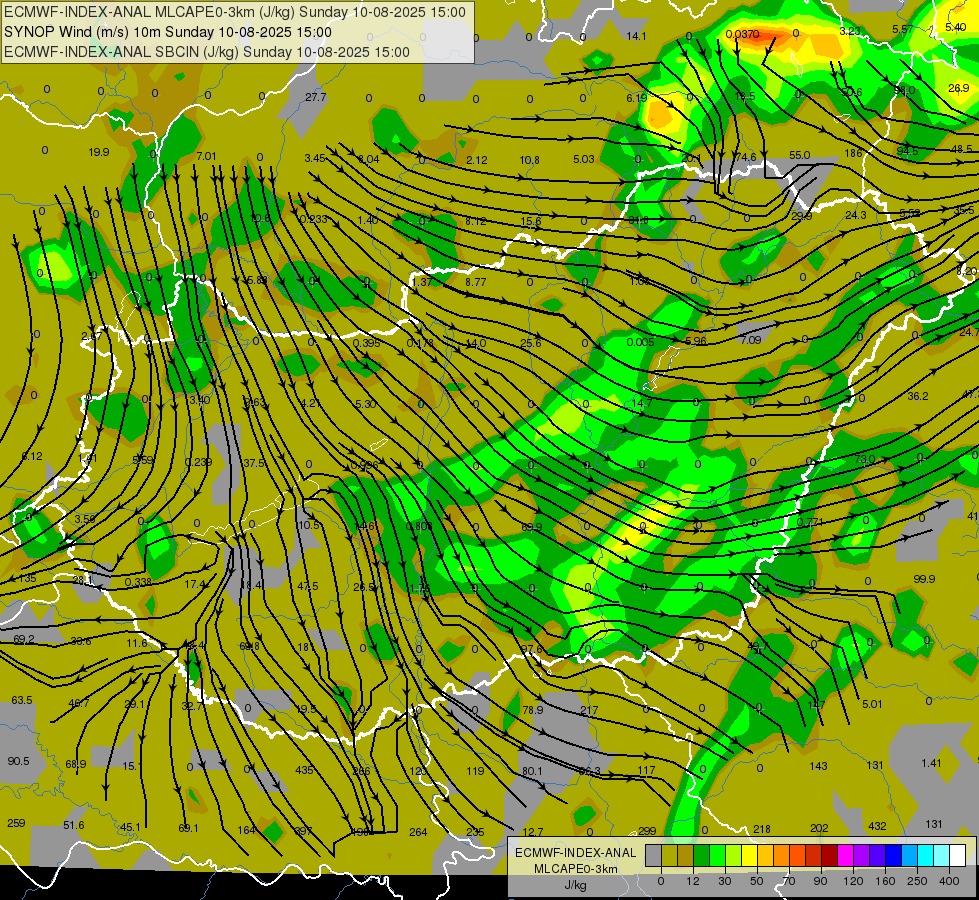This screenshot has width=979, height=900.
Task: Click the map value 27.7
Action: [316, 97]
